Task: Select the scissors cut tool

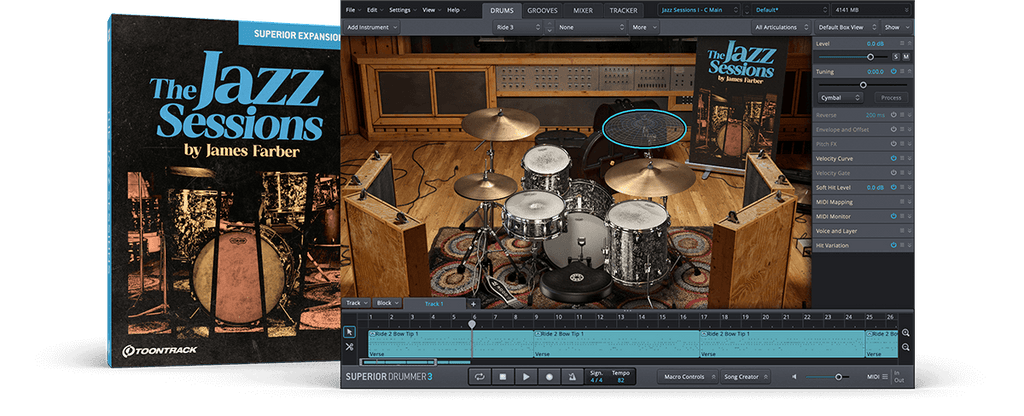Action: (x=349, y=347)
